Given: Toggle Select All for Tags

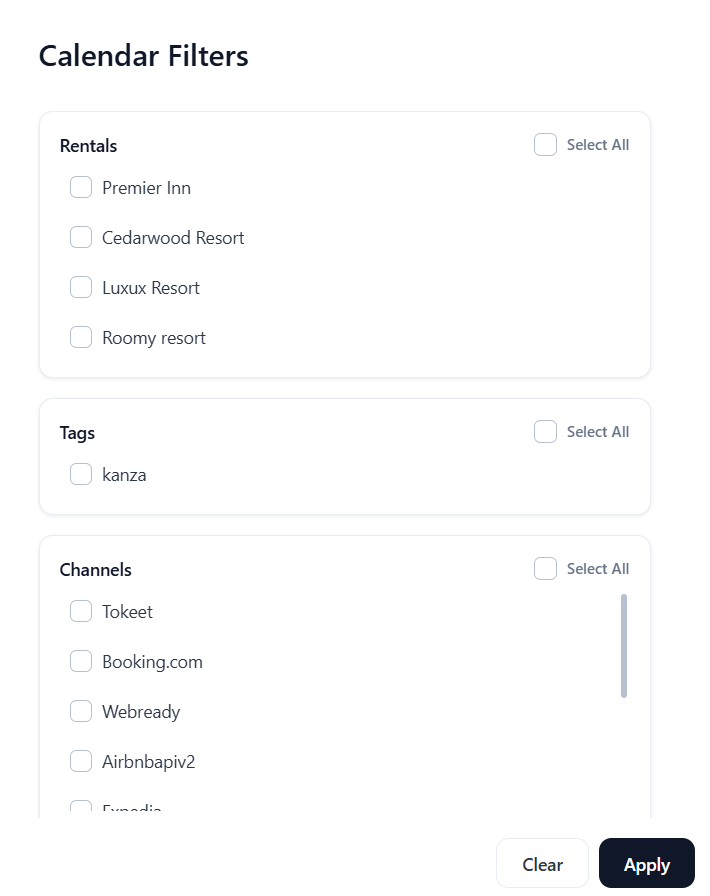Looking at the screenshot, I should (545, 431).
